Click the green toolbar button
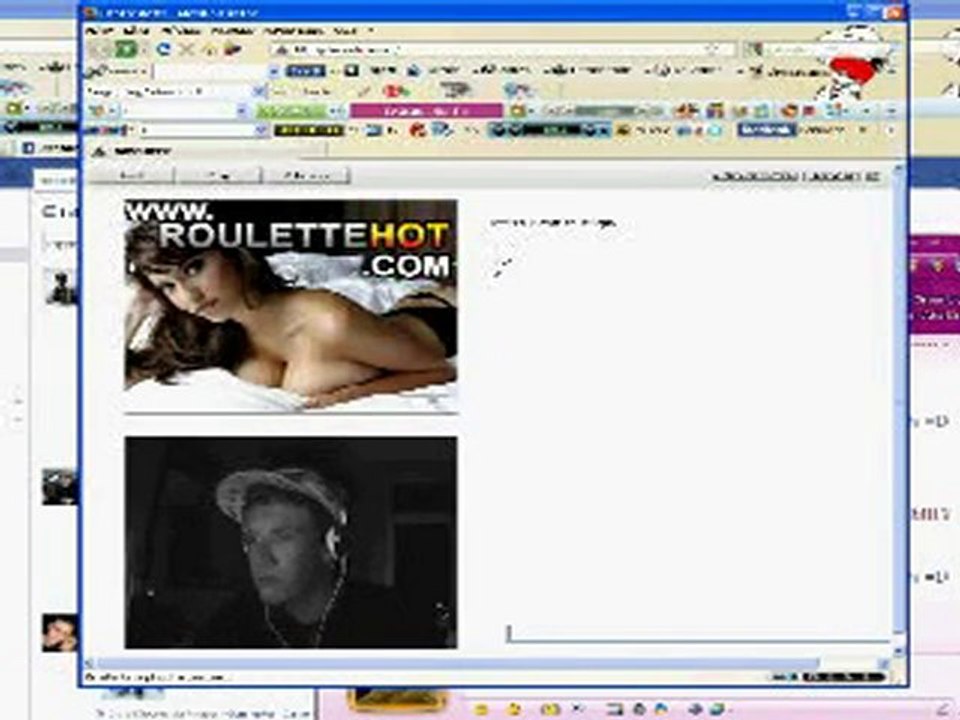This screenshot has width=960, height=720. [291, 111]
